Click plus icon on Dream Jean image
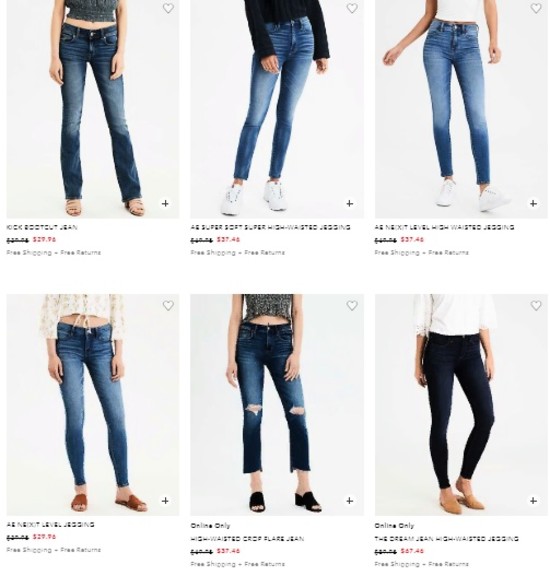The width and height of the screenshot is (550, 576). (x=533, y=500)
